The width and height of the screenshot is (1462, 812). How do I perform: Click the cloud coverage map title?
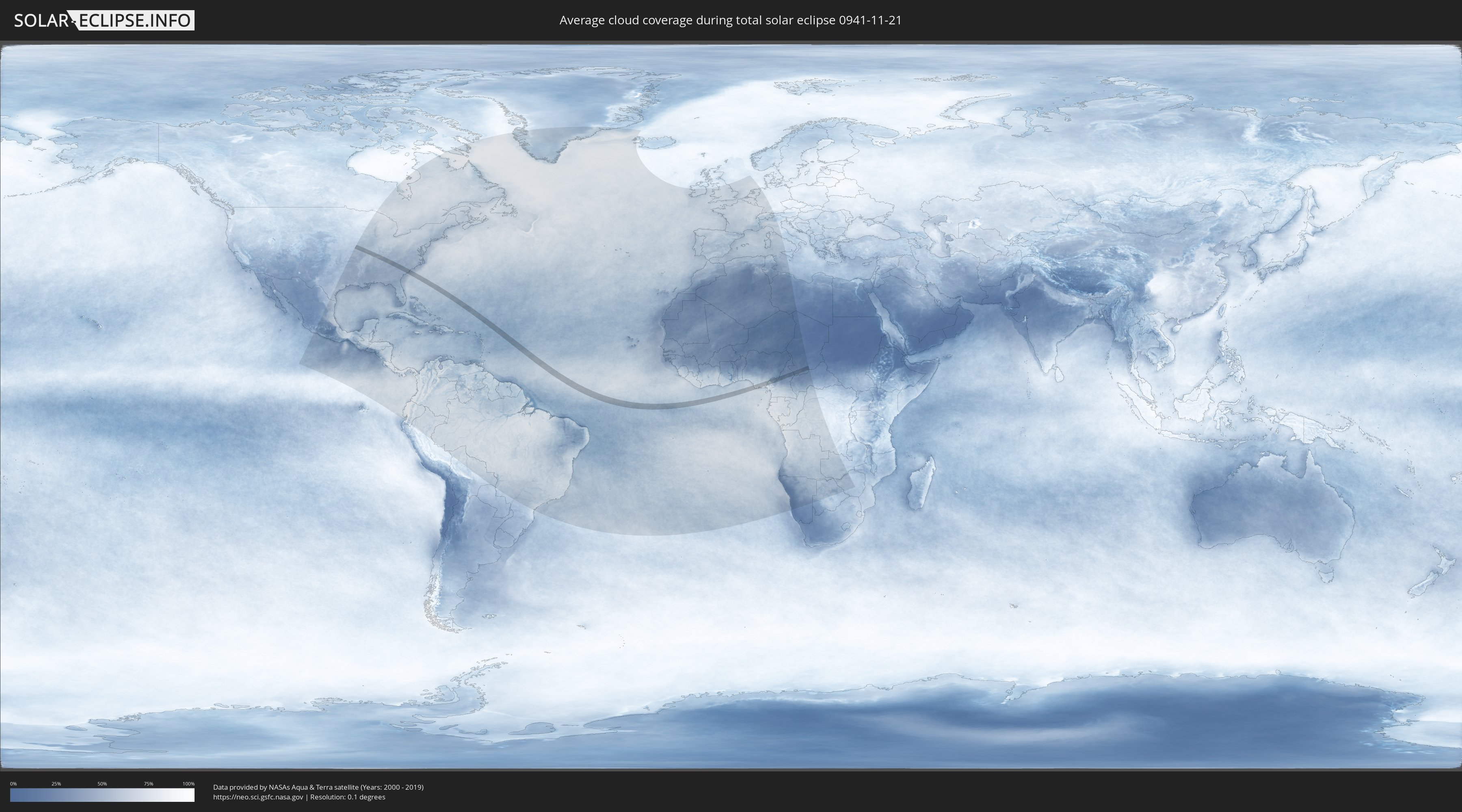click(x=730, y=20)
